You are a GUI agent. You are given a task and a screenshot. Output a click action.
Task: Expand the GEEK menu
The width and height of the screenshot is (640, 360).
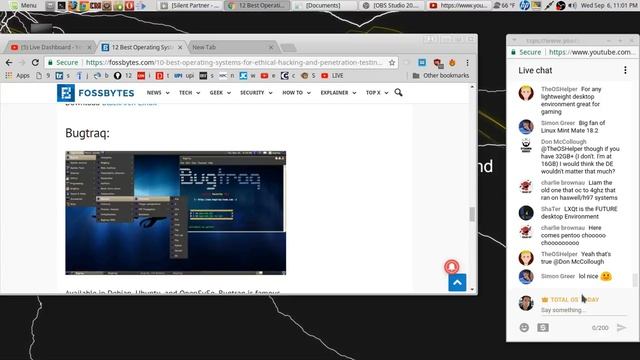(220, 93)
